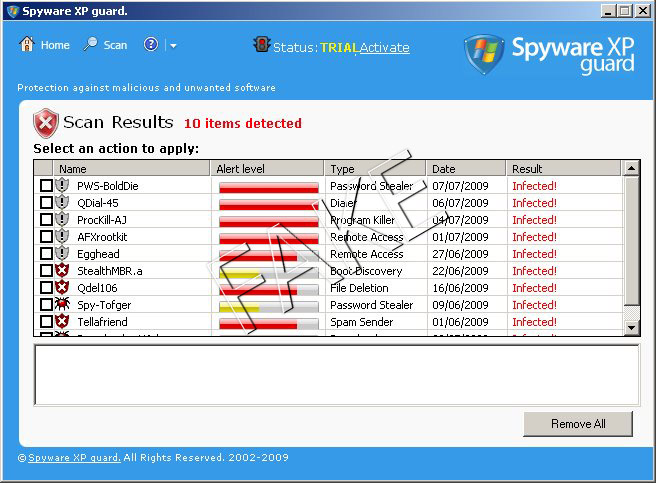This screenshot has height=483, width=656.
Task: Click alert level bar for Tellafriend
Action: pyautogui.click(x=269, y=324)
